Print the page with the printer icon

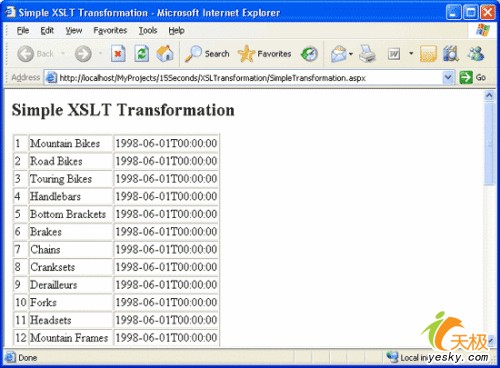tap(367, 54)
